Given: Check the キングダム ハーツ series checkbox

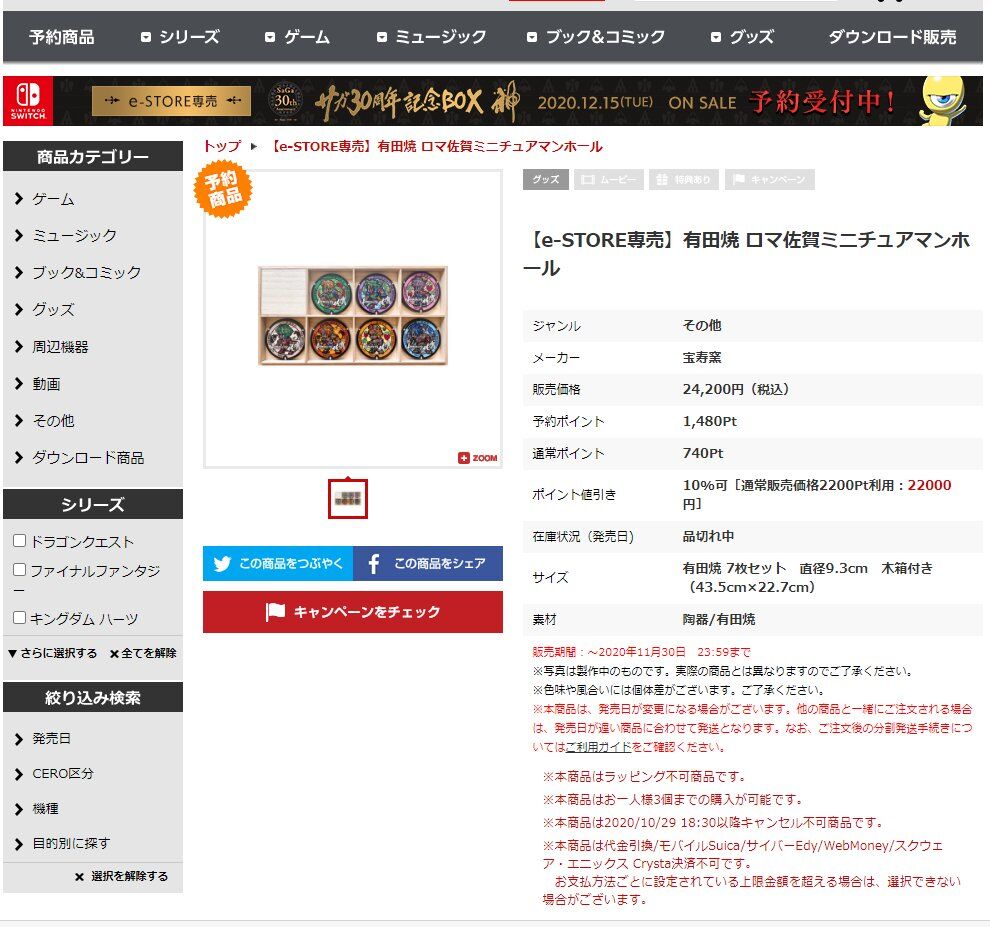Looking at the screenshot, I should 20,617.
